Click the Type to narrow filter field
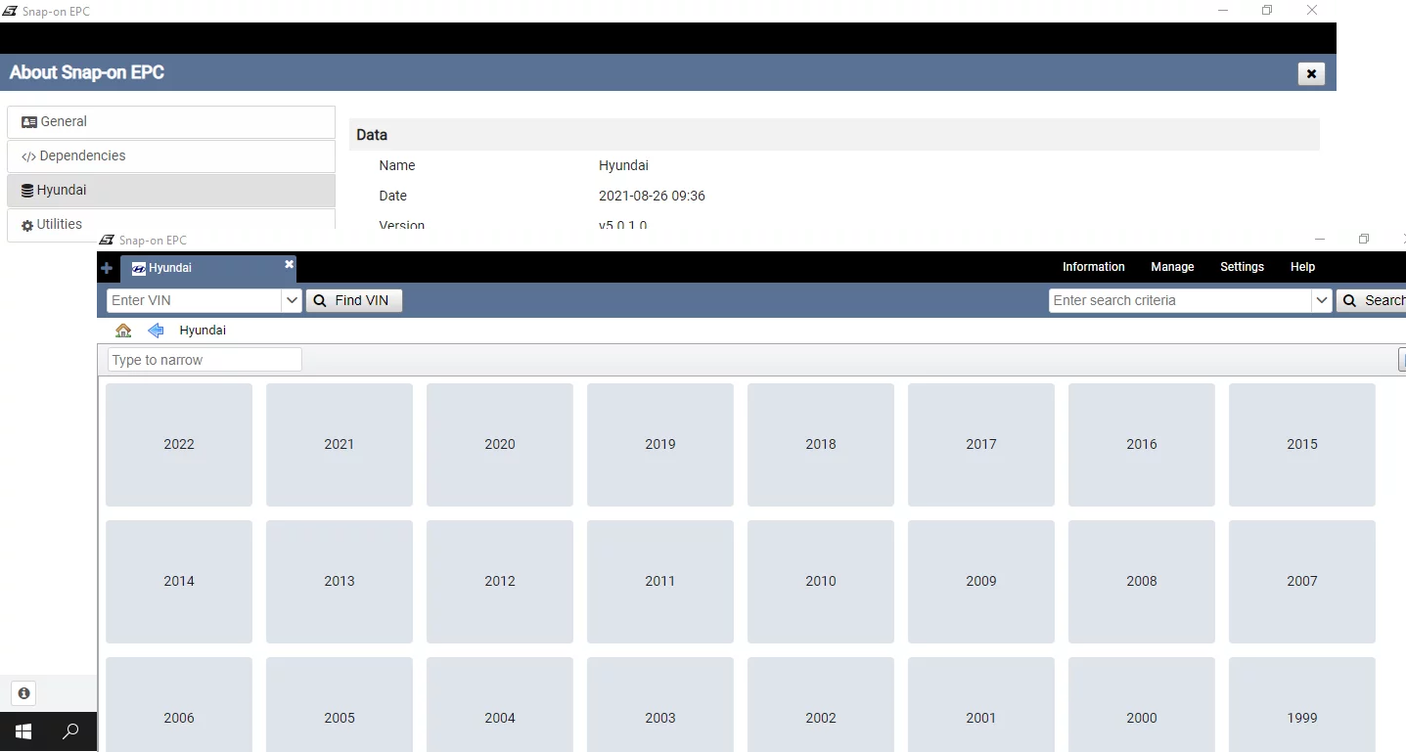Viewport: 1406px width, 752px height. click(204, 360)
